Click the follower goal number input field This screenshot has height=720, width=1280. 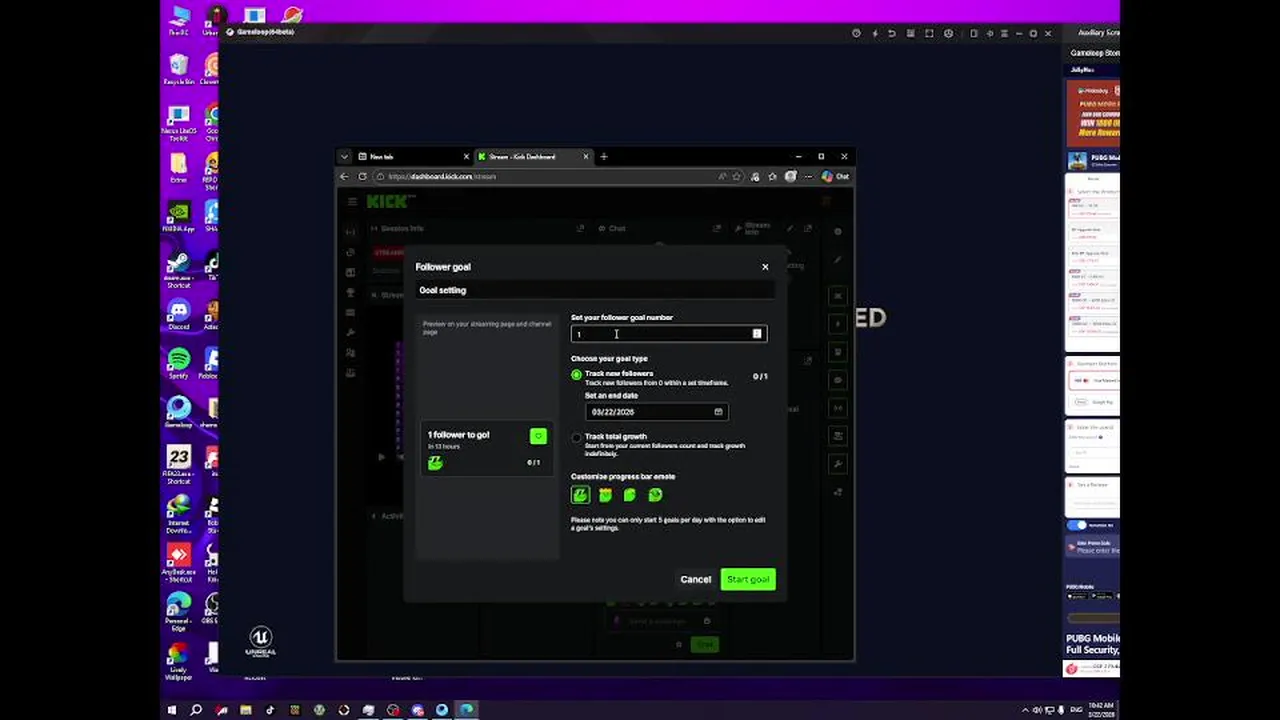(x=668, y=334)
